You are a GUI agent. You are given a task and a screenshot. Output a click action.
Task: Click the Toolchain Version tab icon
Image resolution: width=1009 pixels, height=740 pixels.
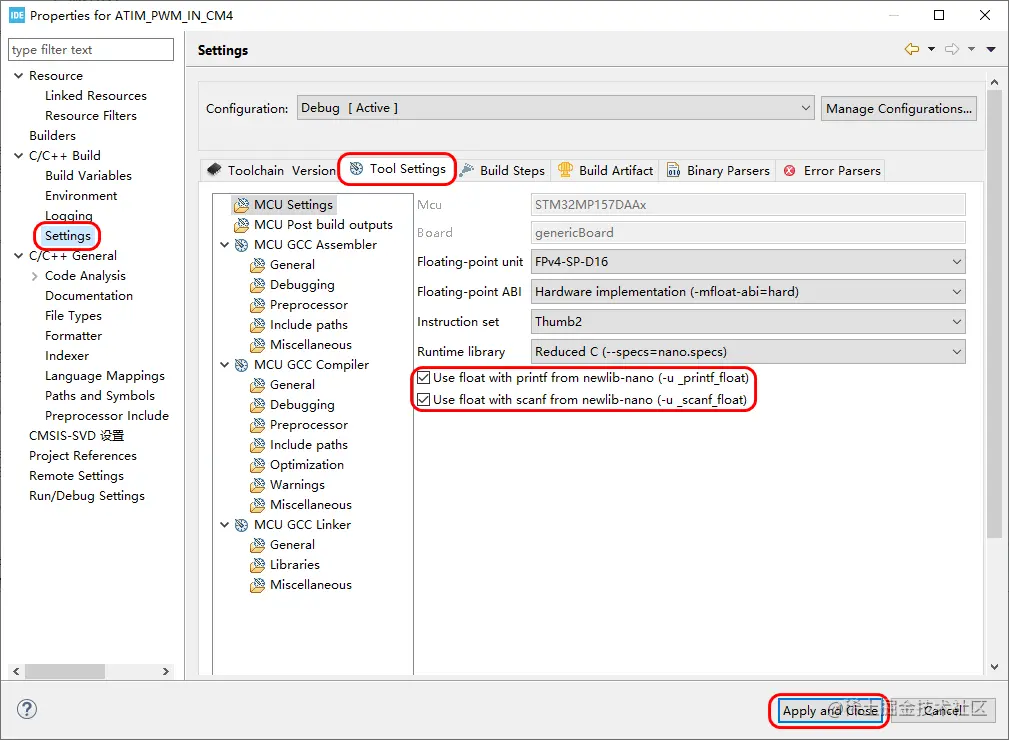214,169
